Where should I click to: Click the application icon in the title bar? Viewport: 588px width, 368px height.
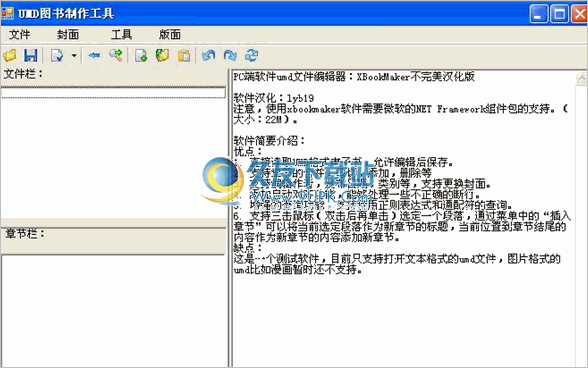tap(8, 13)
